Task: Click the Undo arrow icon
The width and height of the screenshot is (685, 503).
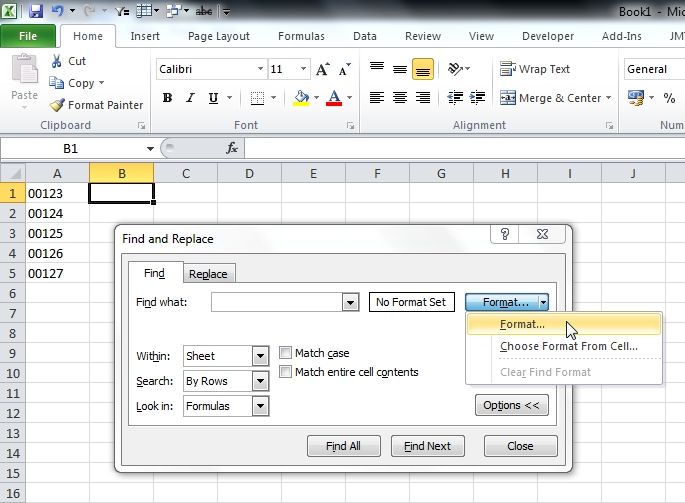Action: click(x=58, y=10)
